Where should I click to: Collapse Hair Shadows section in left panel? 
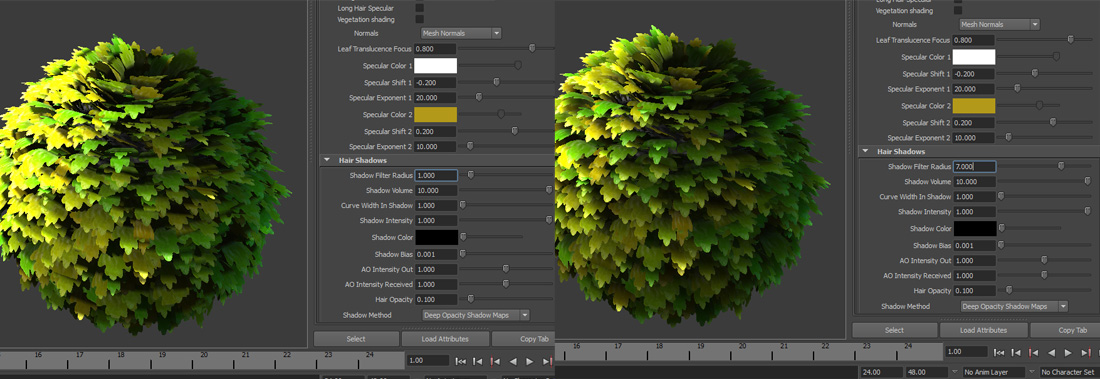pos(327,160)
